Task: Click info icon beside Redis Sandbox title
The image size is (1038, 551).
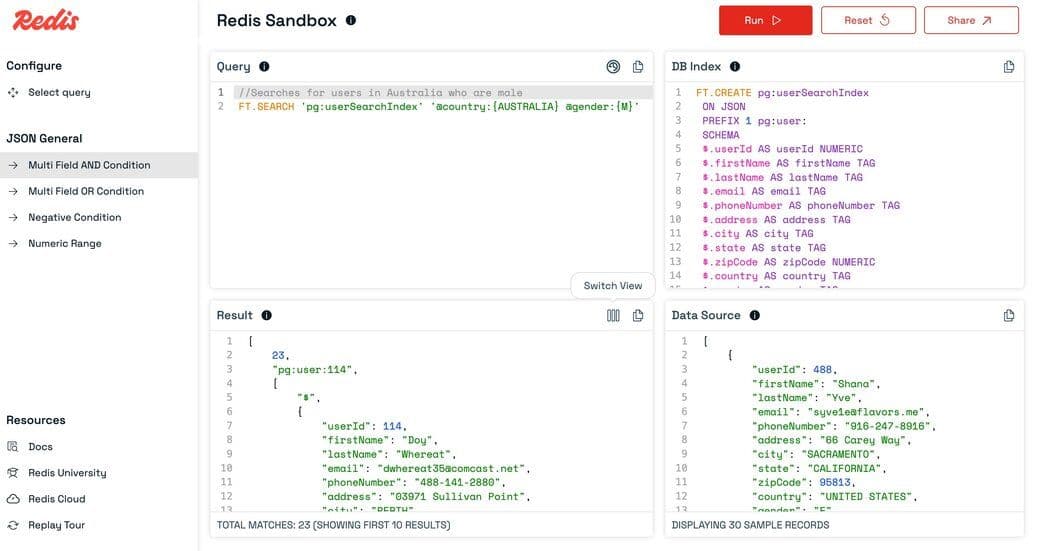Action: [350, 20]
